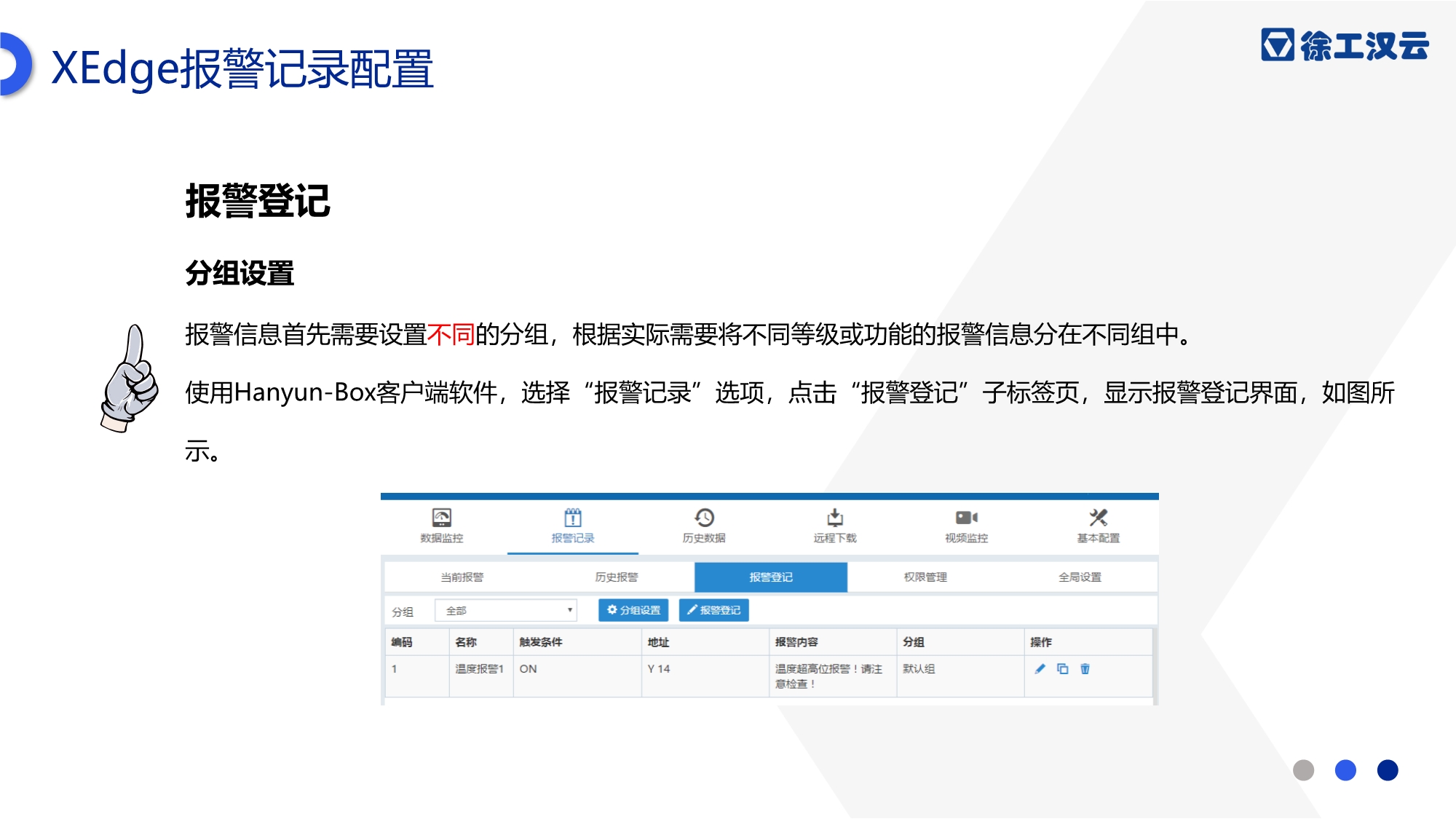Expand the 分组 dropdown showing 全部
The height and width of the screenshot is (819, 1456).
(506, 610)
